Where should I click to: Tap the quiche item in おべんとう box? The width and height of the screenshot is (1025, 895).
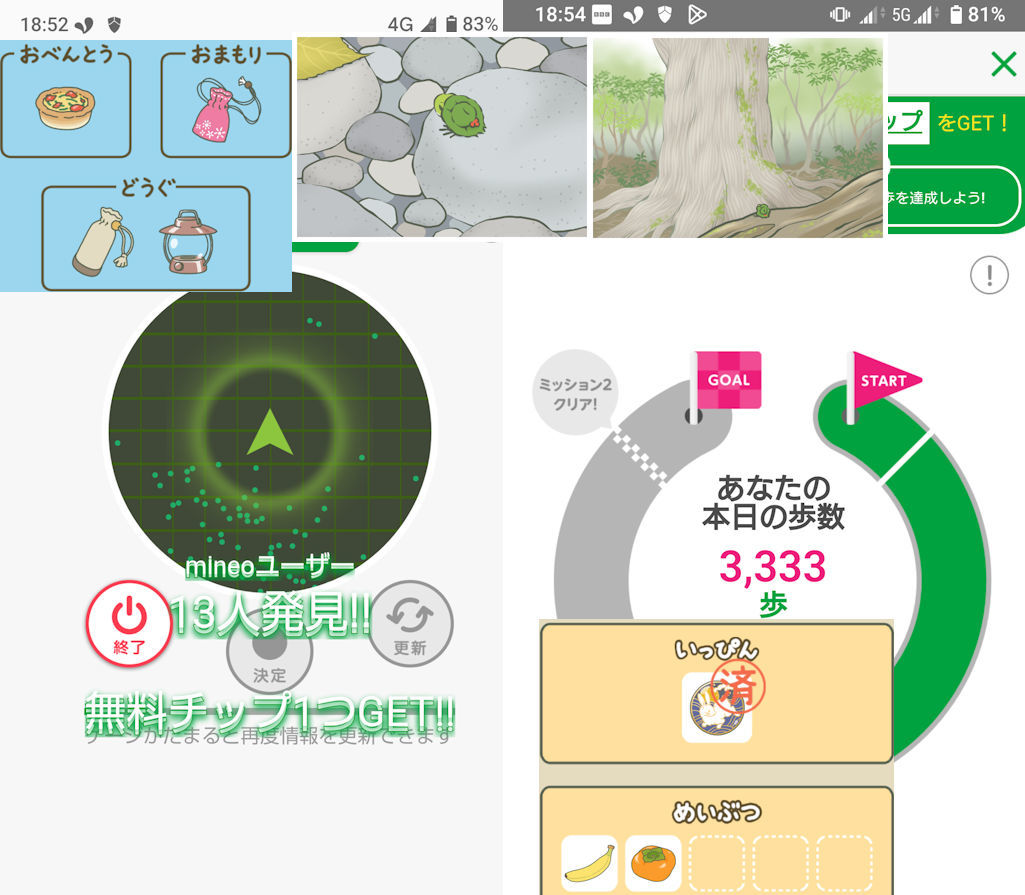point(65,108)
